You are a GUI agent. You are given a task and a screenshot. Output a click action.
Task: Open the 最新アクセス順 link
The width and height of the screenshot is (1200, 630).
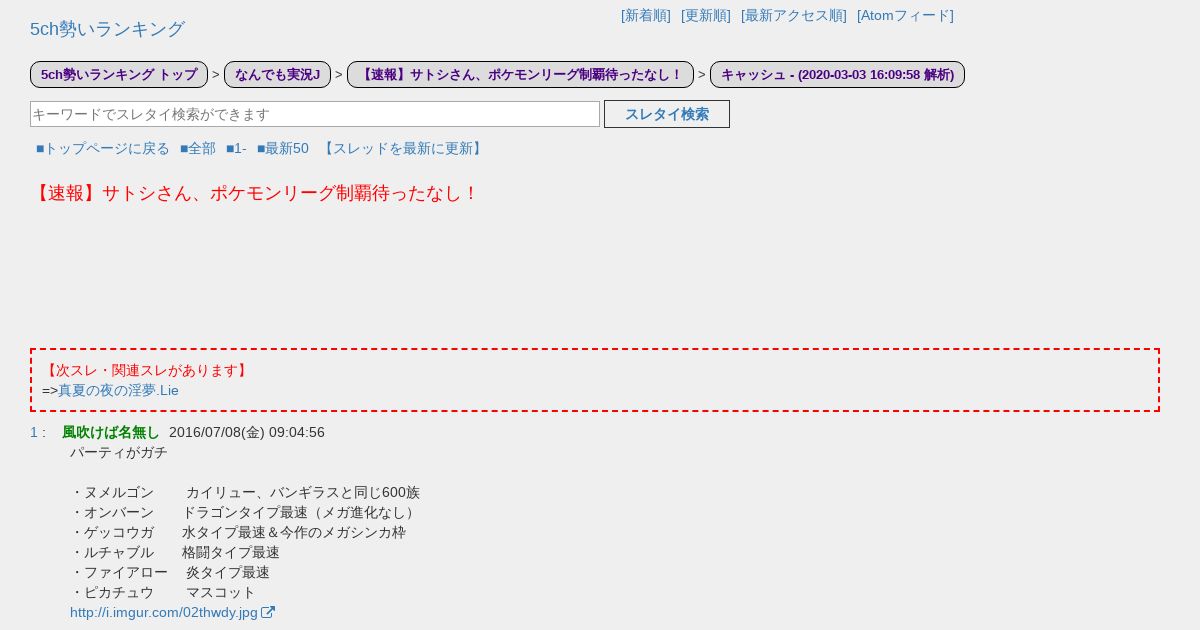click(794, 15)
